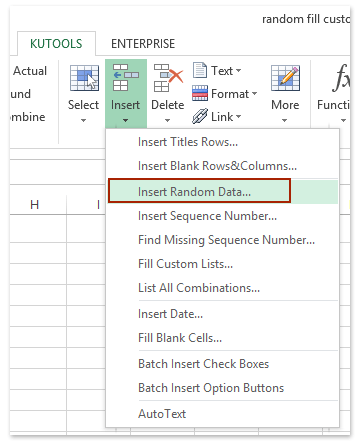Image resolution: width=360 pixels, height=444 pixels.
Task: Click the Format striped table icon
Action: click(x=200, y=93)
